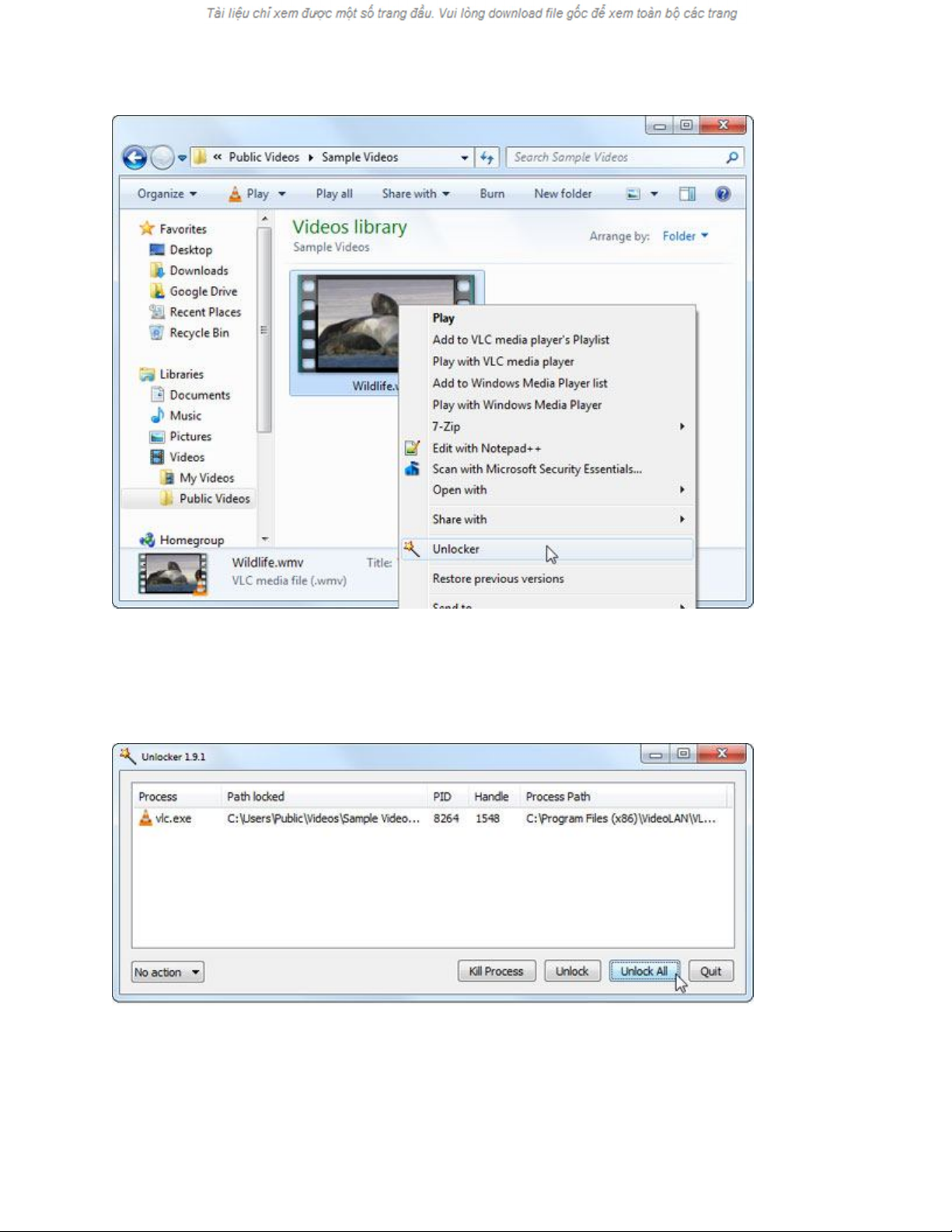Image resolution: width=952 pixels, height=1232 pixels.
Task: Click the Search Sample Videos field
Action: [614, 158]
